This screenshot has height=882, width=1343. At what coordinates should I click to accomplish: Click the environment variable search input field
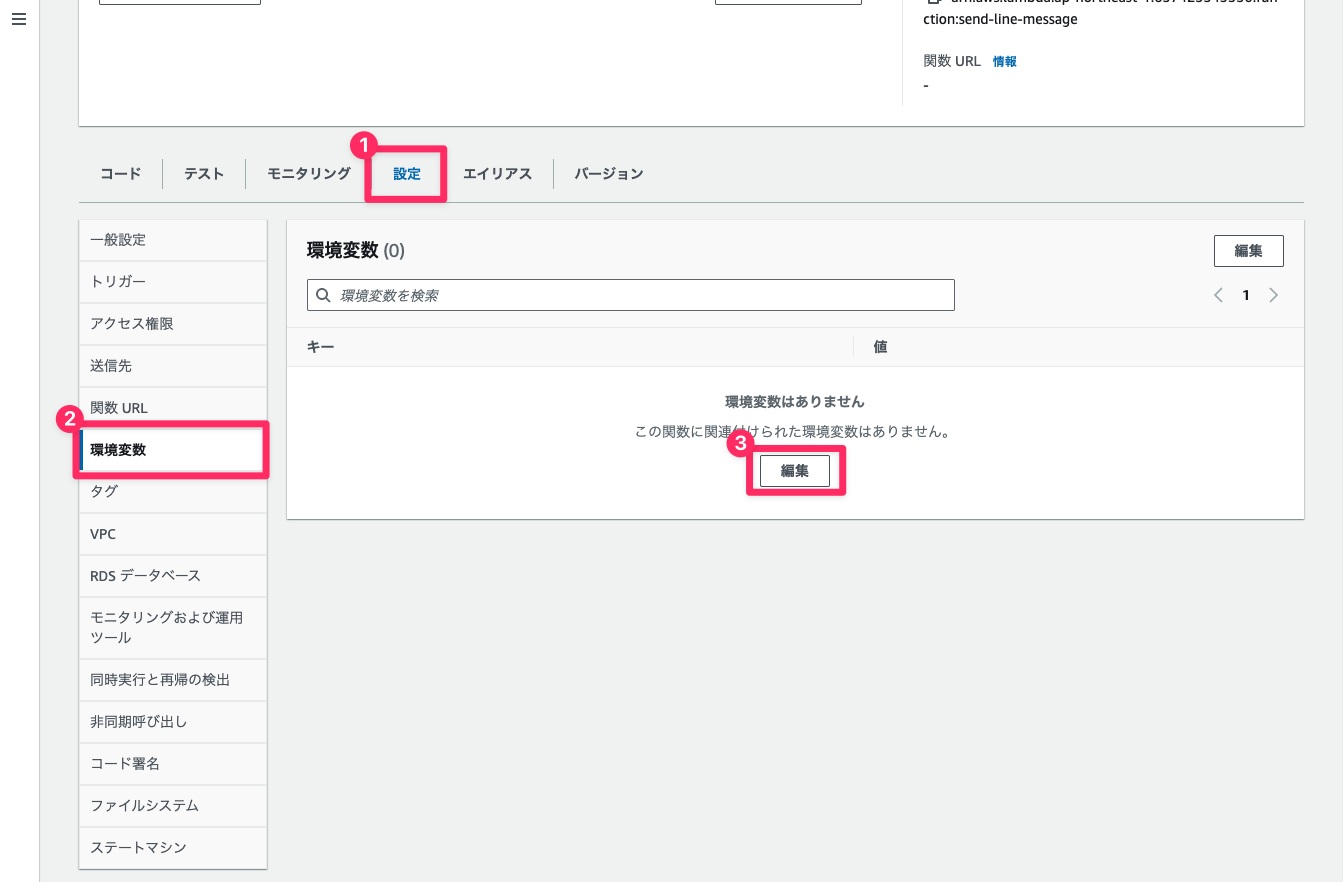(x=630, y=294)
